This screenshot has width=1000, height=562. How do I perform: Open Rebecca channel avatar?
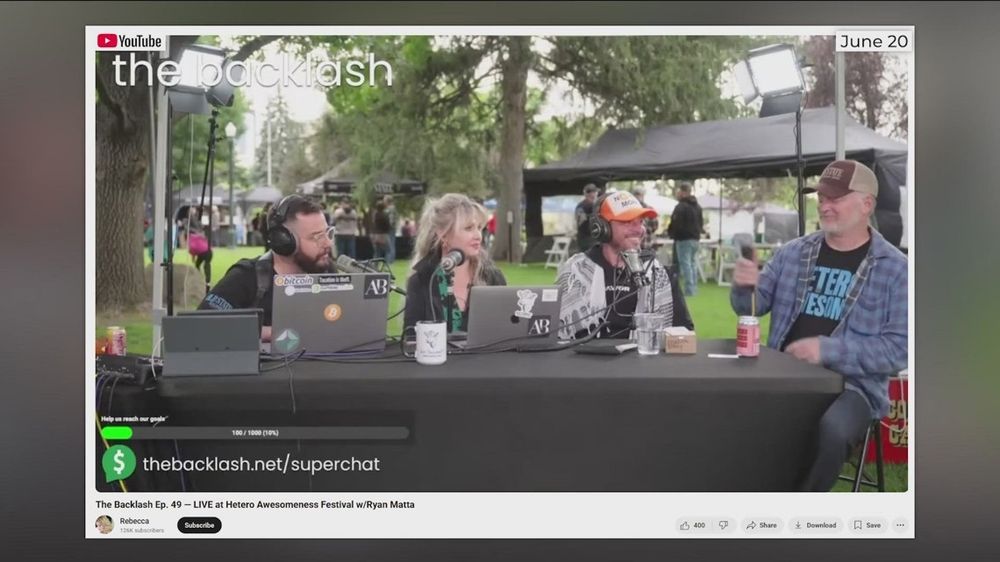pos(105,524)
